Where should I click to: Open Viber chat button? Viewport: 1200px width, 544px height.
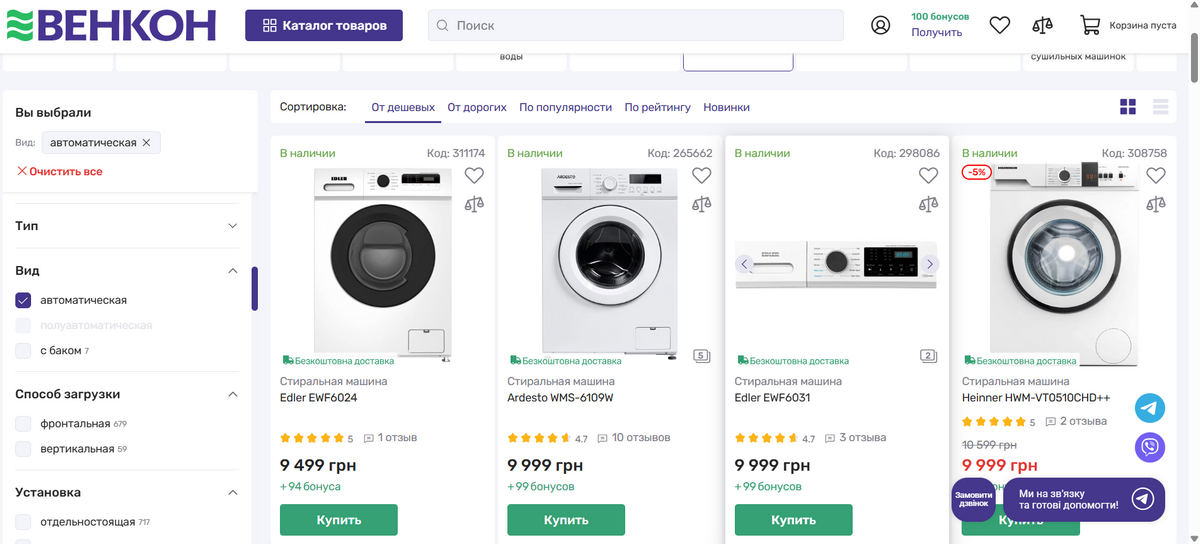click(1150, 447)
